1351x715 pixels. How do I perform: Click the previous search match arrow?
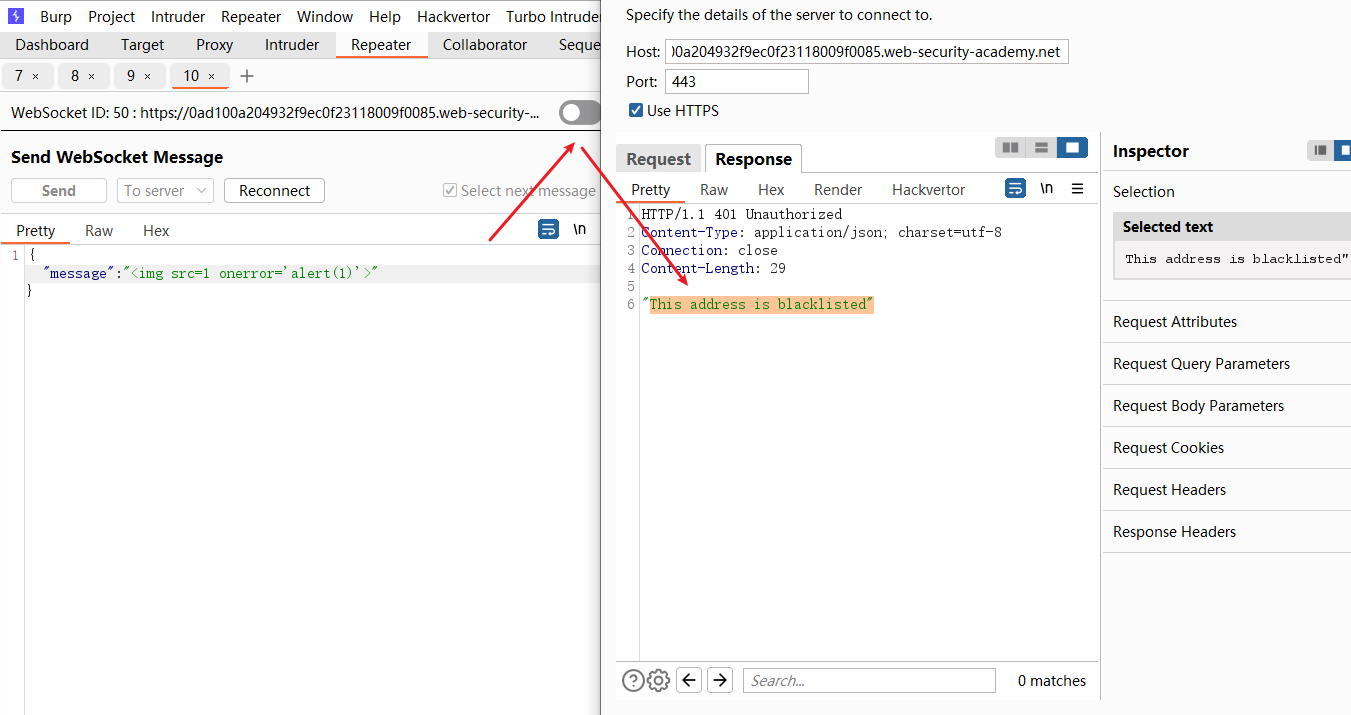point(689,680)
